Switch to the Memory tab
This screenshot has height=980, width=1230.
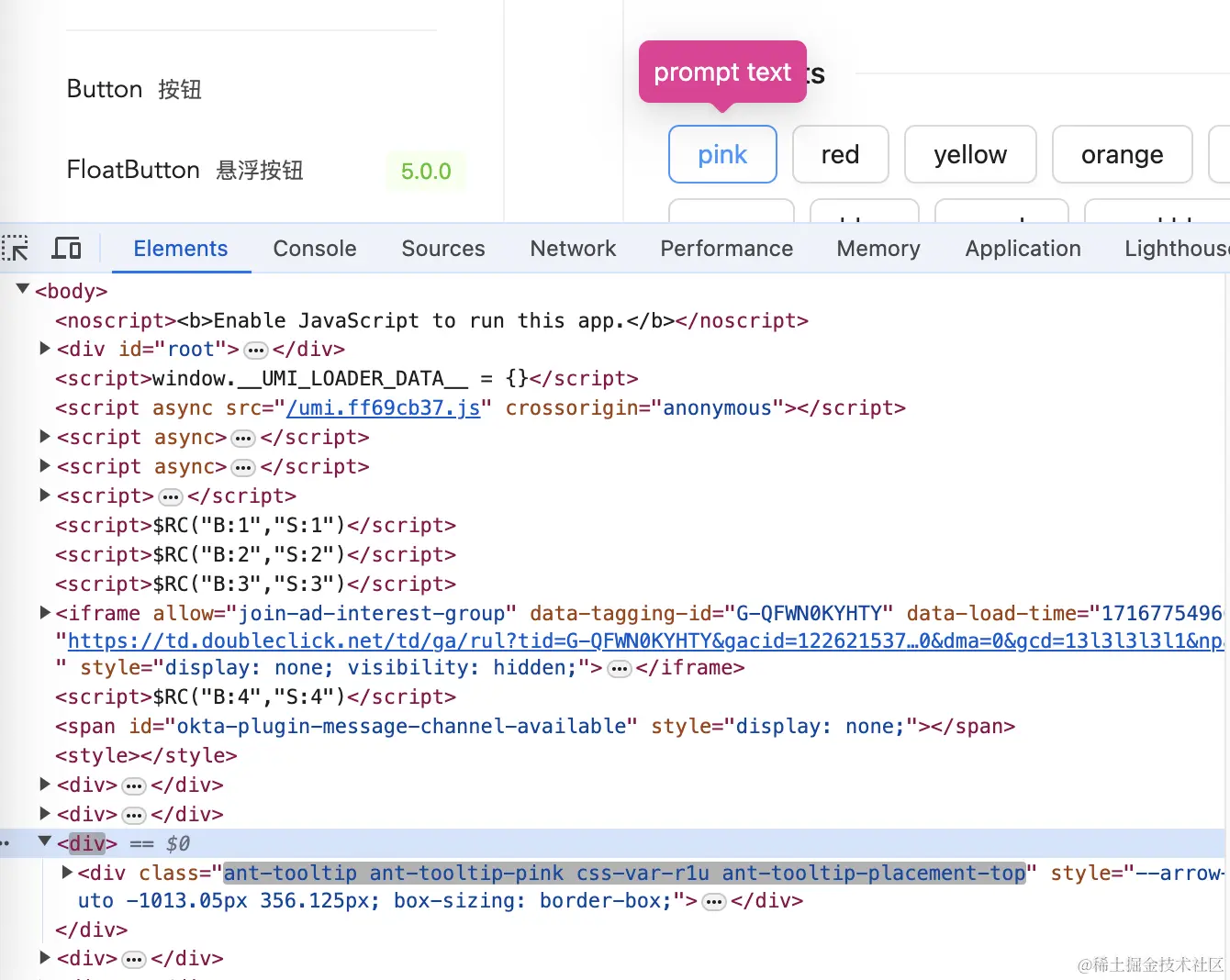(x=878, y=249)
